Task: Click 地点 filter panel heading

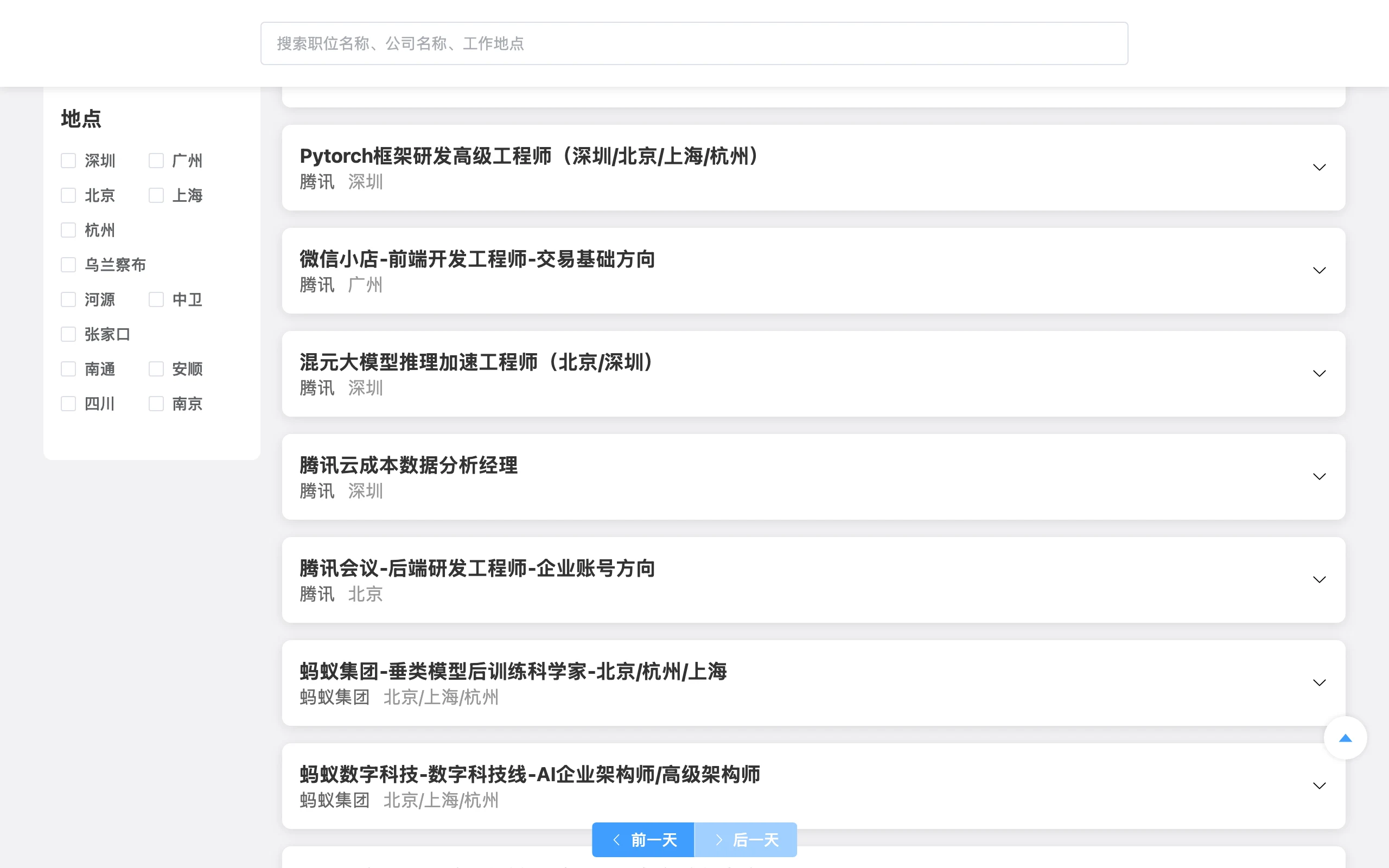Action: [81, 119]
